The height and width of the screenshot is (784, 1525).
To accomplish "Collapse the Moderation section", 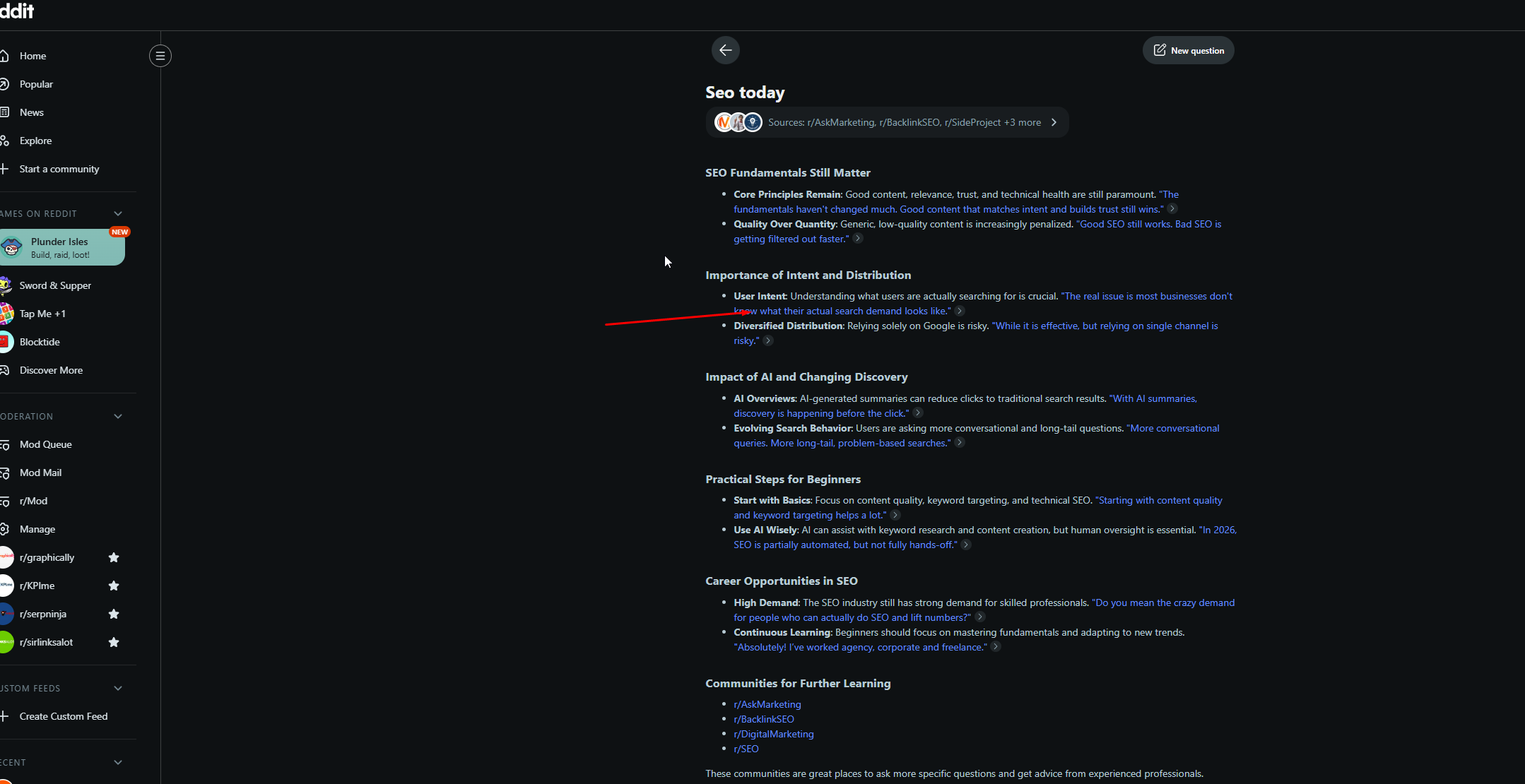I will 117,416.
